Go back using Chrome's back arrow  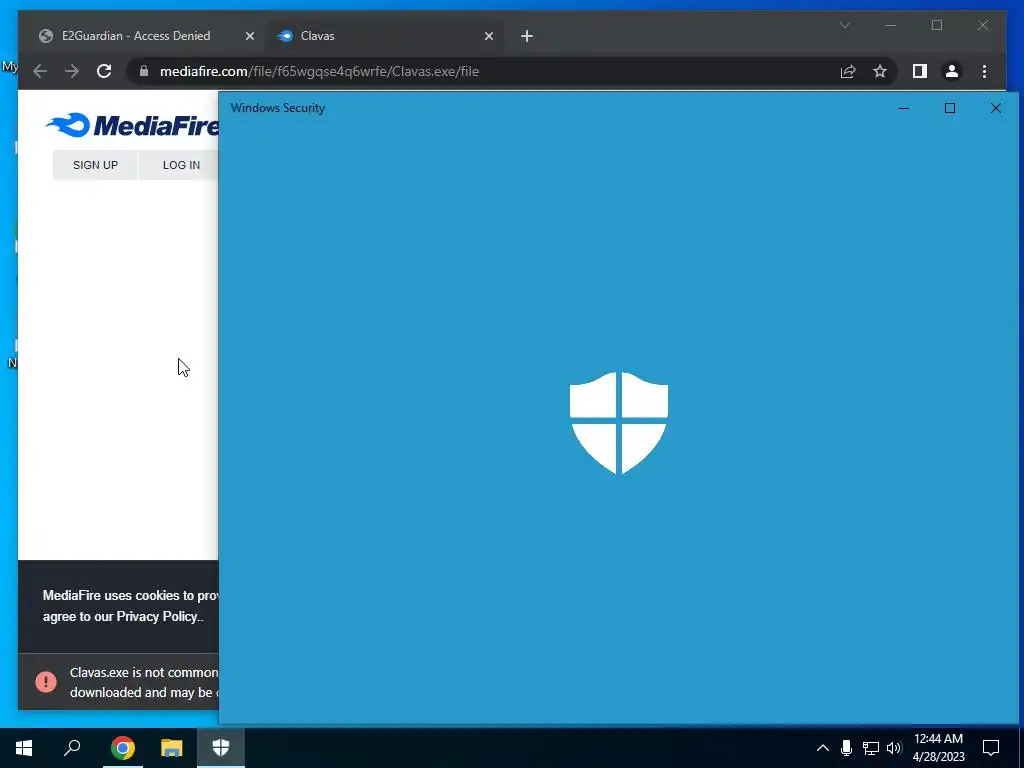40,71
